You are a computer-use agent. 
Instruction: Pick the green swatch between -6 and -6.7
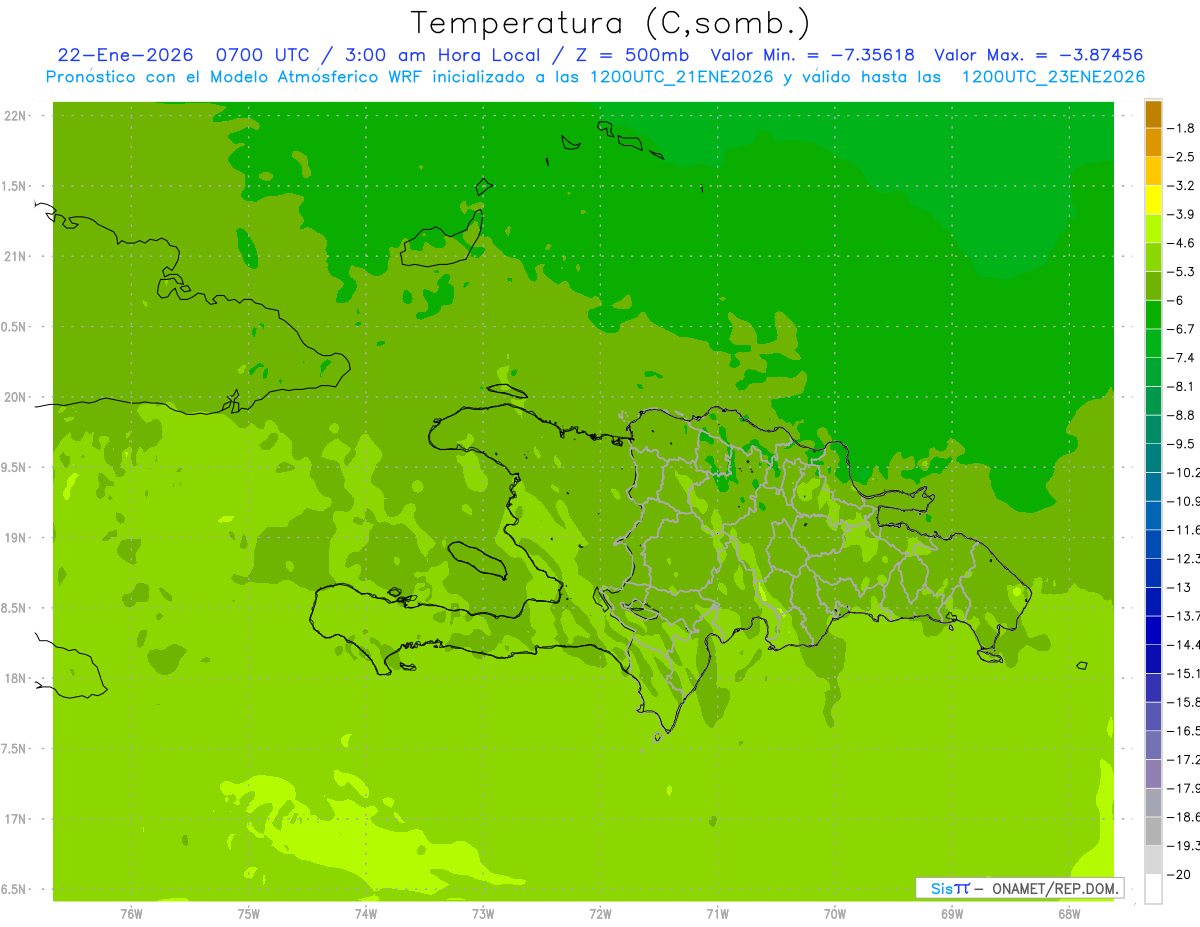(x=1153, y=315)
